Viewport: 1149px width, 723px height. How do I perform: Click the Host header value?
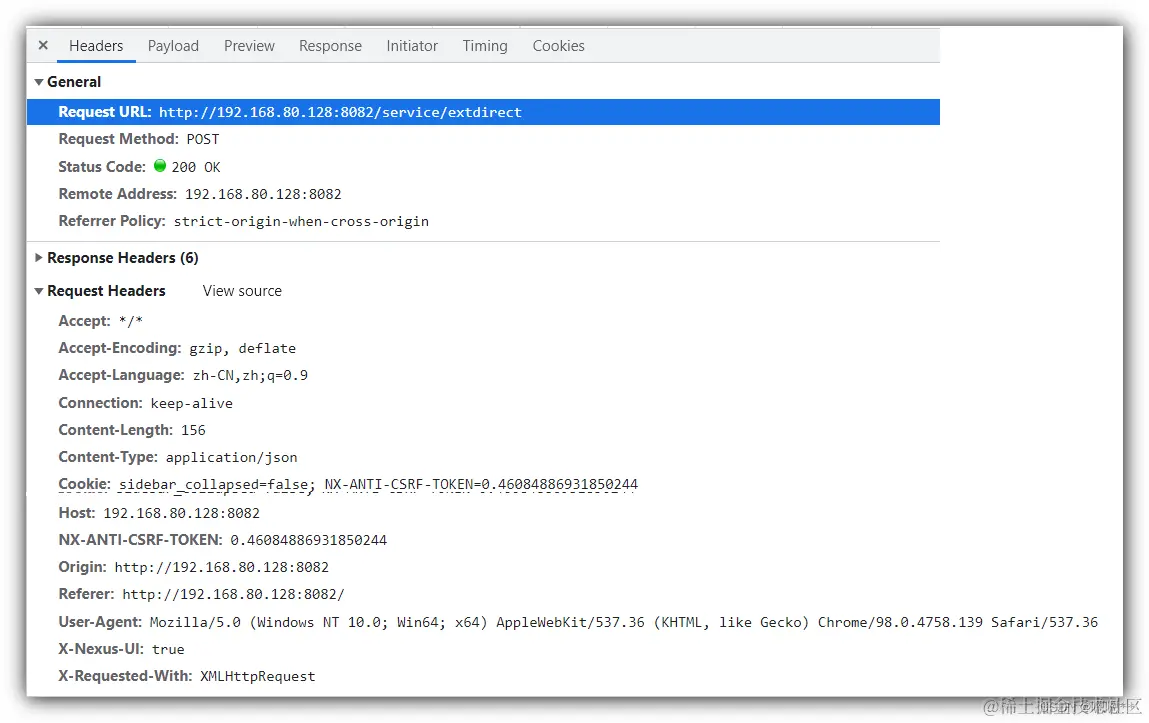click(x=182, y=513)
